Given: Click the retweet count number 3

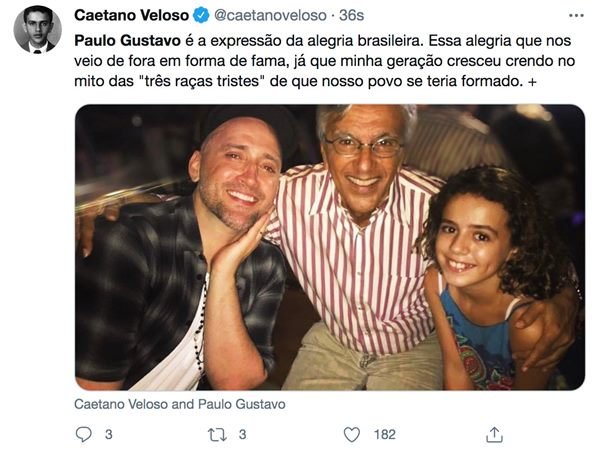Looking at the screenshot, I should [243, 435].
